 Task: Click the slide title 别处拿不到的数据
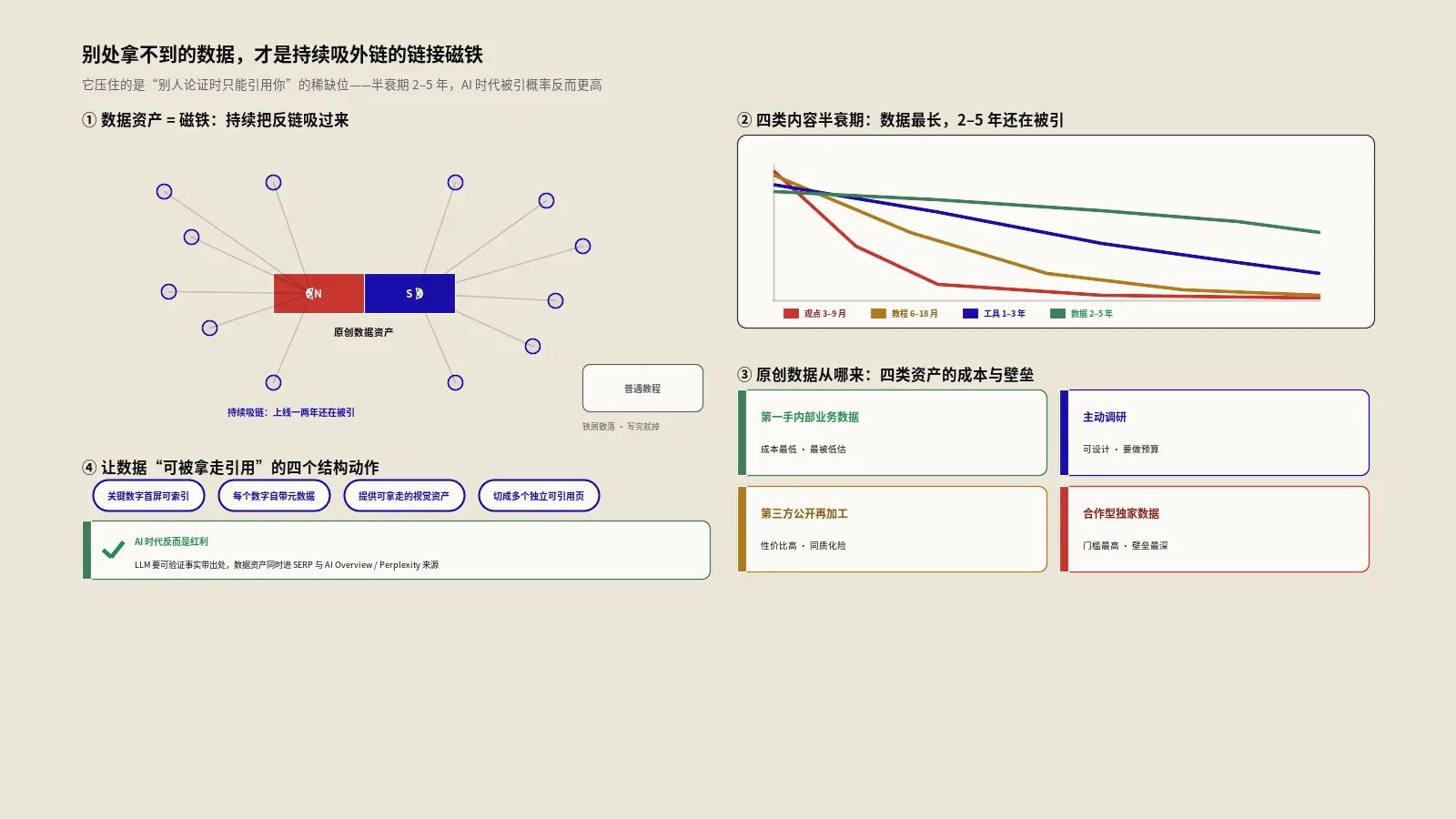(282, 55)
